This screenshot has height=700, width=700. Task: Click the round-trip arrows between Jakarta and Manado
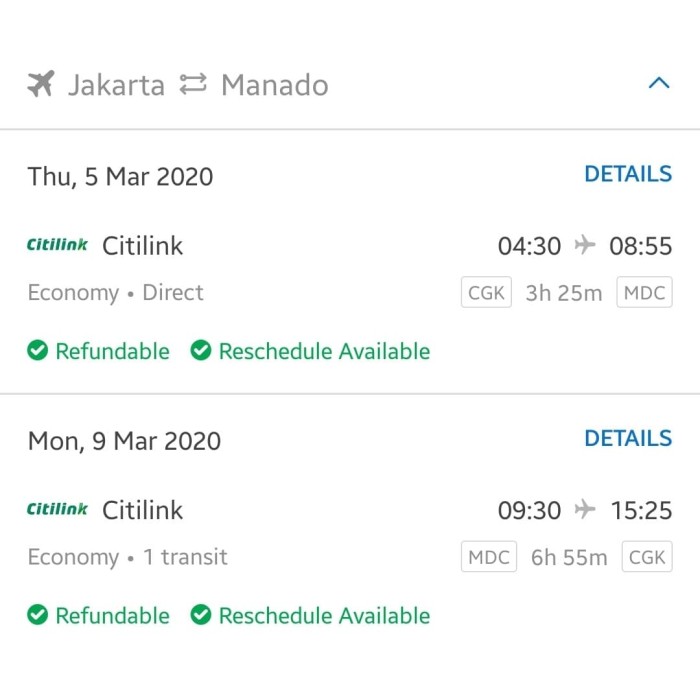[x=192, y=85]
